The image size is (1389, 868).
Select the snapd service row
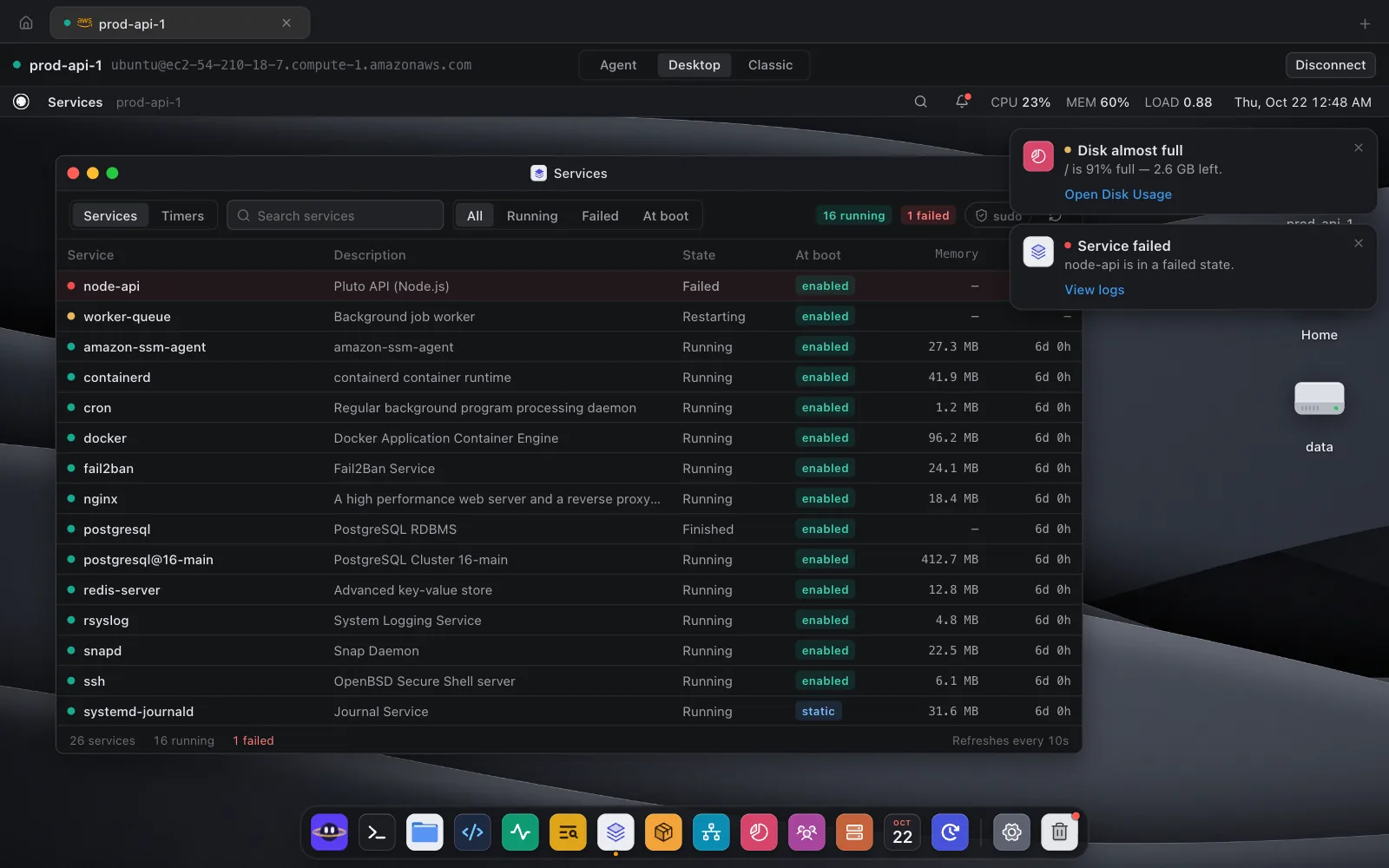(x=569, y=651)
